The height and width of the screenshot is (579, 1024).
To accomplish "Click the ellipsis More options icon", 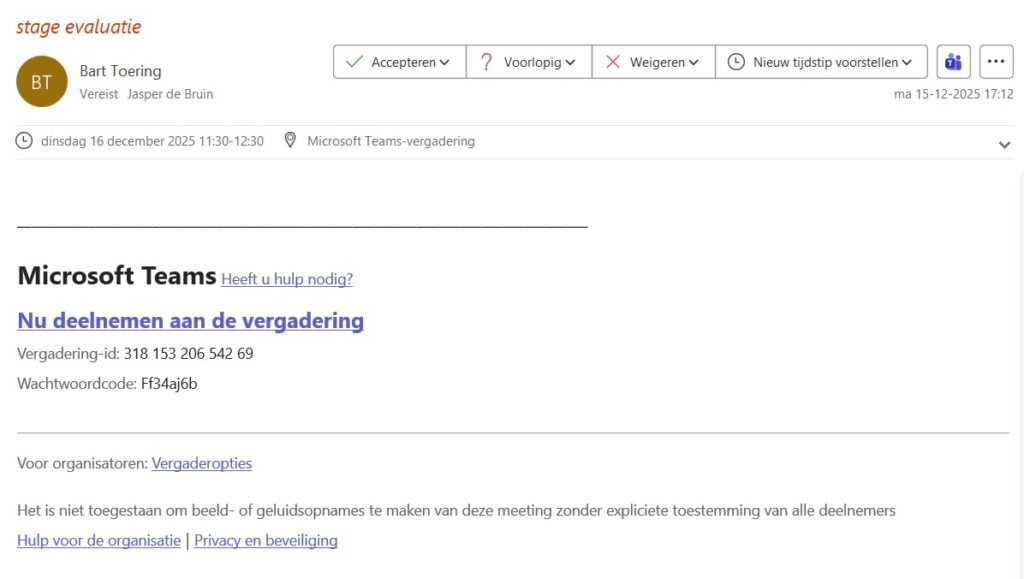I will (996, 61).
